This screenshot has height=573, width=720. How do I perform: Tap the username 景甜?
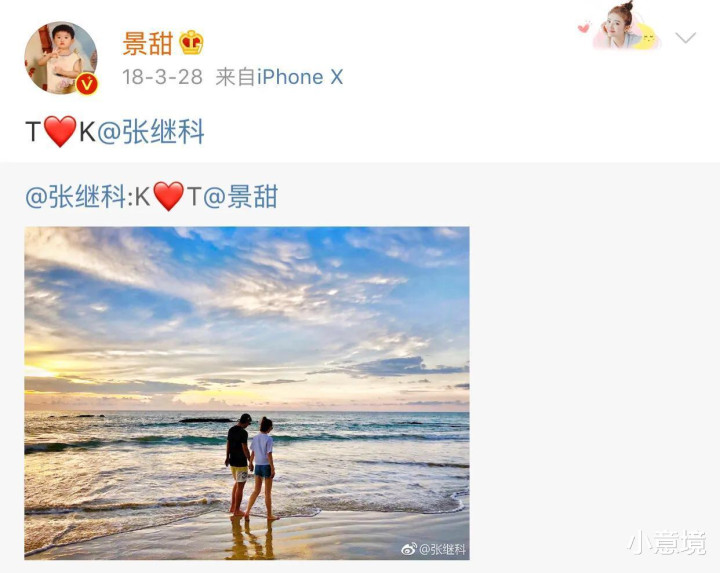(147, 44)
